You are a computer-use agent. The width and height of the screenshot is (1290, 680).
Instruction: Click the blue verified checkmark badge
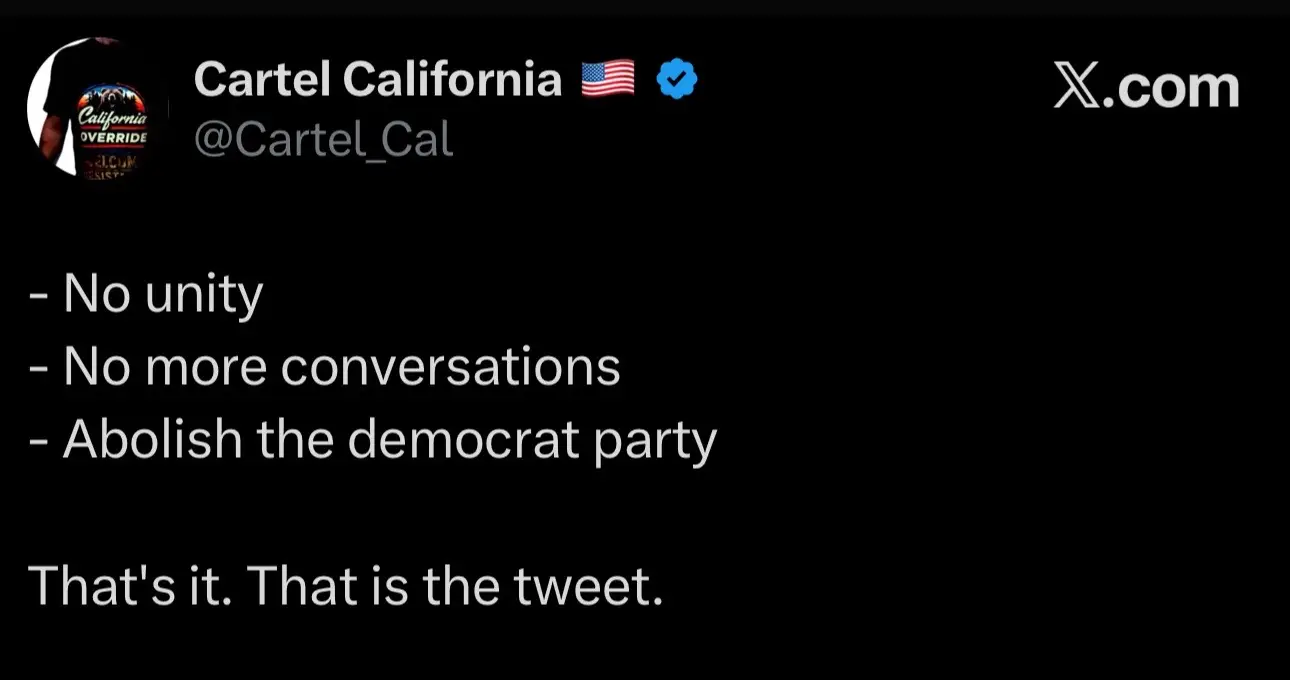point(677,79)
